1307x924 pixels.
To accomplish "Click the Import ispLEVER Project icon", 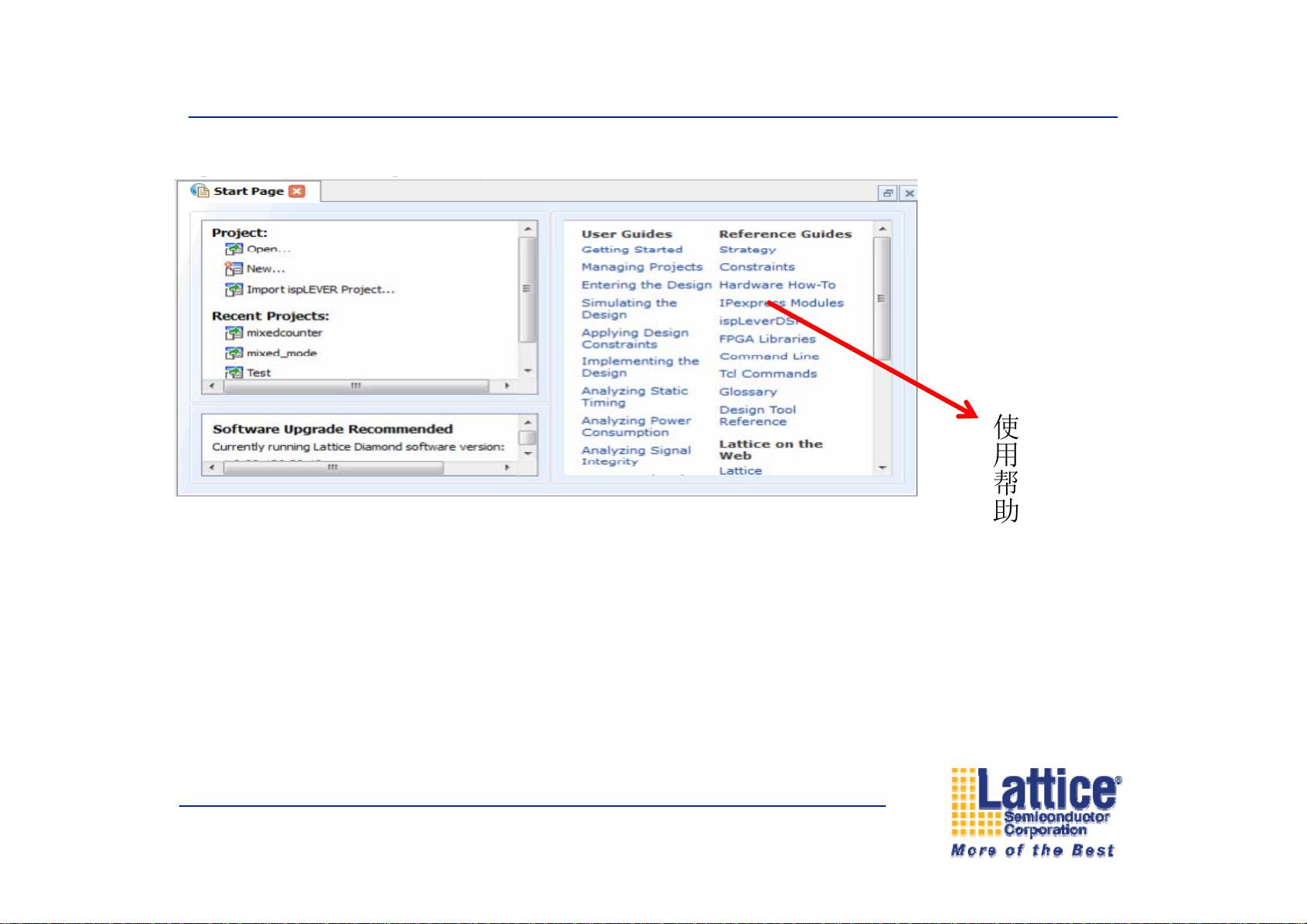I will pyautogui.click(x=233, y=289).
